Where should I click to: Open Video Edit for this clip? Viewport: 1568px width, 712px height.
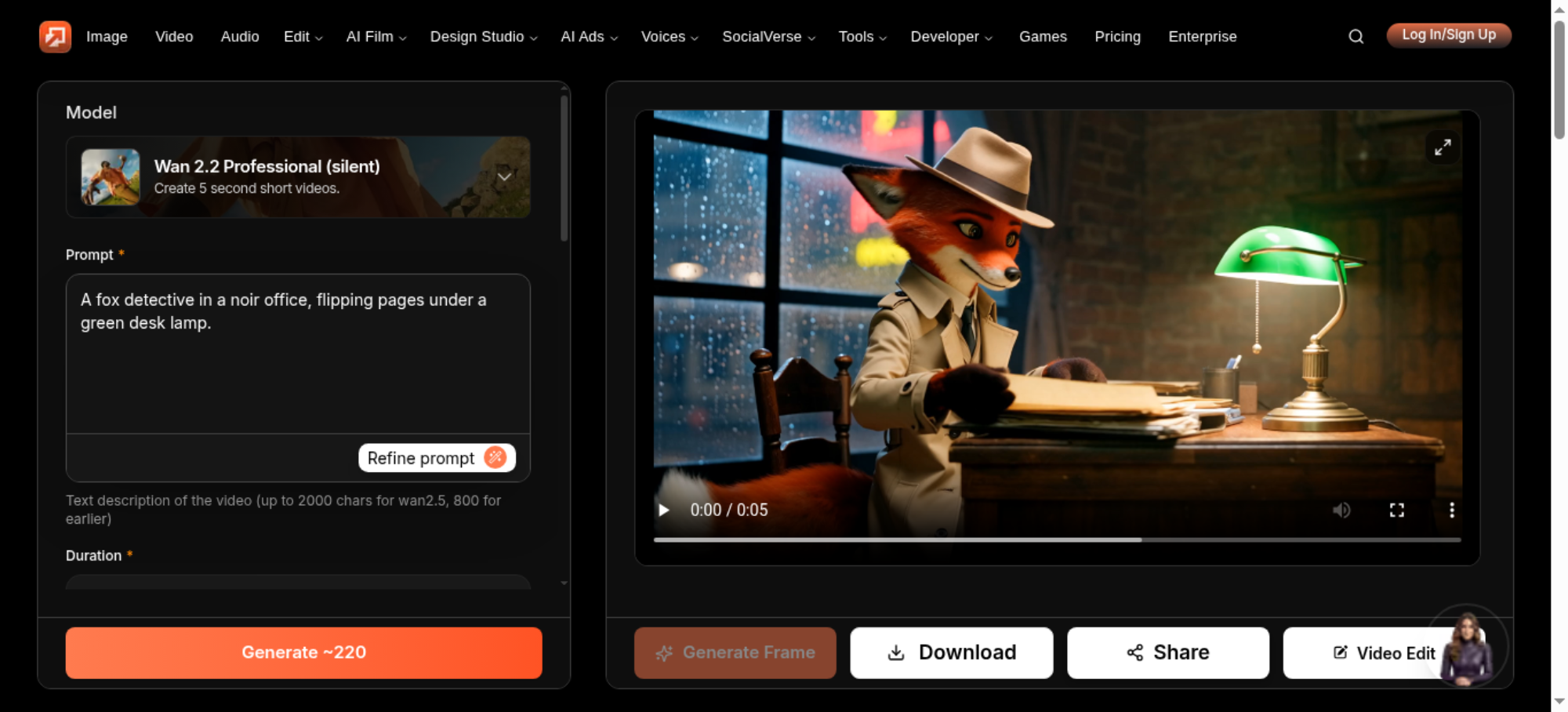click(1385, 652)
